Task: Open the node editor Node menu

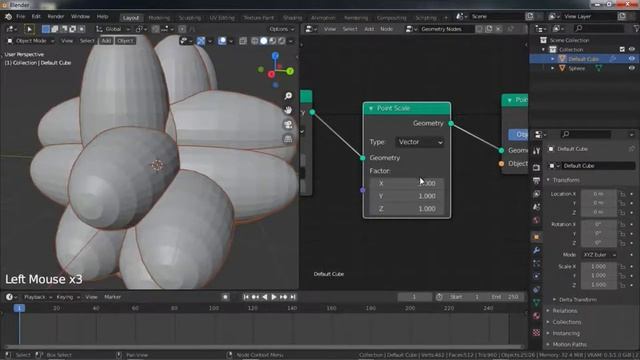Action: click(387, 29)
